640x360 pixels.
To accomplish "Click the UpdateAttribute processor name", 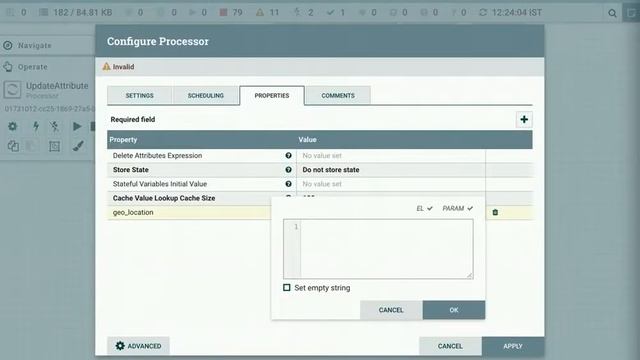I will pyautogui.click(x=57, y=86).
